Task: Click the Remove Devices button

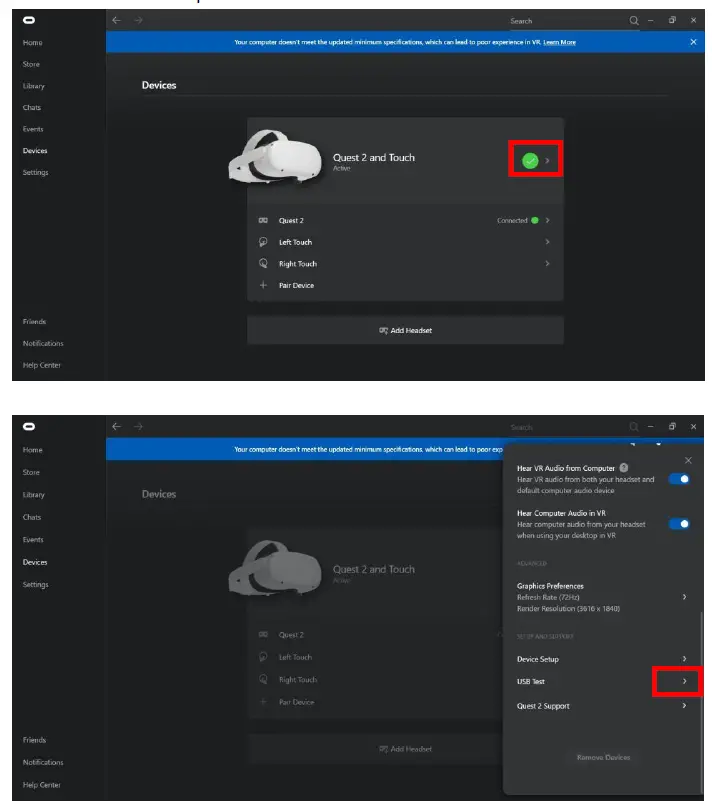Action: [x=603, y=757]
